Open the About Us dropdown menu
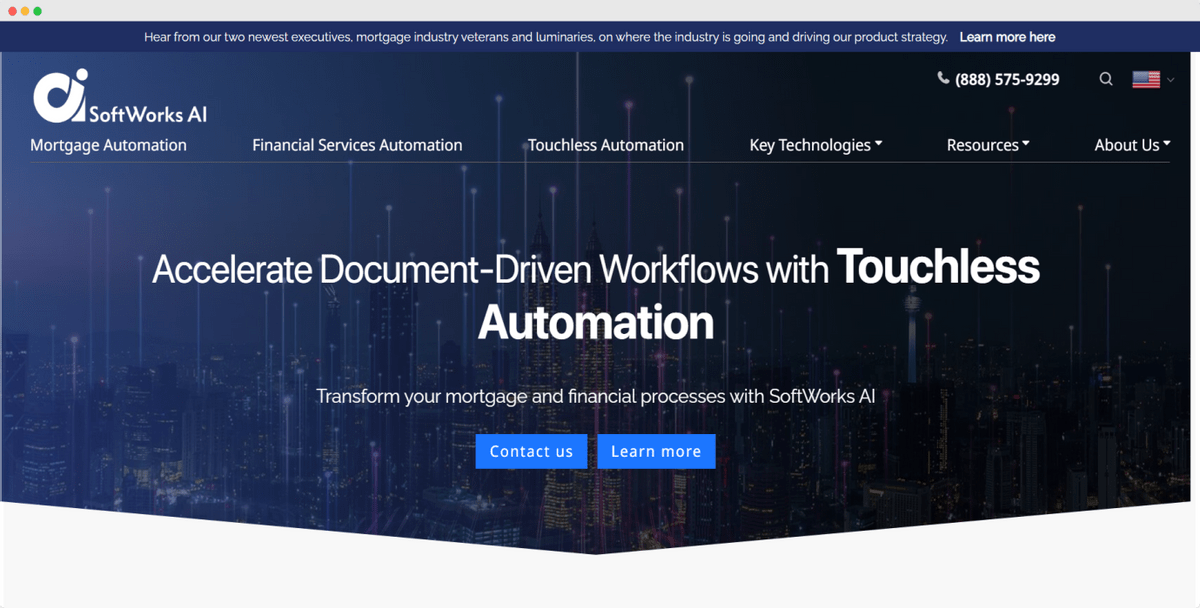Screen dimensions: 1200x608 click(x=1132, y=145)
